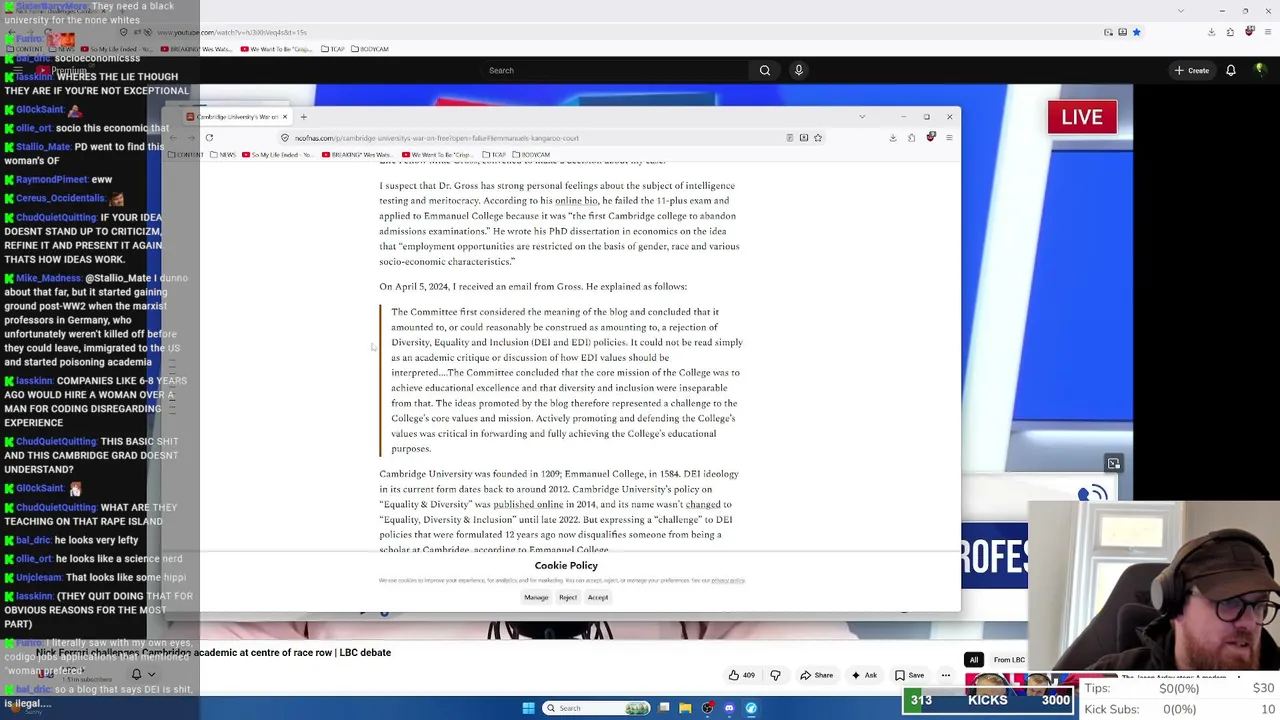Select the 'From LBC' filter chip
1280x720 pixels.
pyautogui.click(x=1009, y=660)
